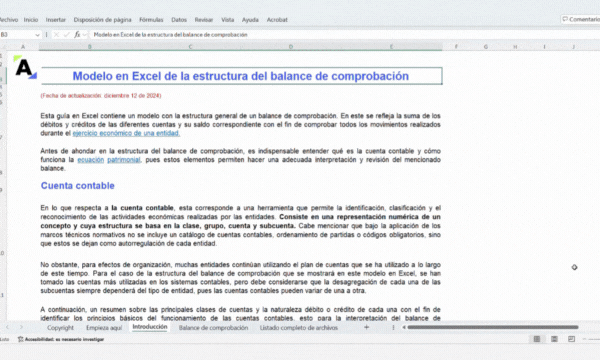Switch to Page Layout view icon
The width and height of the screenshot is (600, 360).
click(x=554, y=339)
